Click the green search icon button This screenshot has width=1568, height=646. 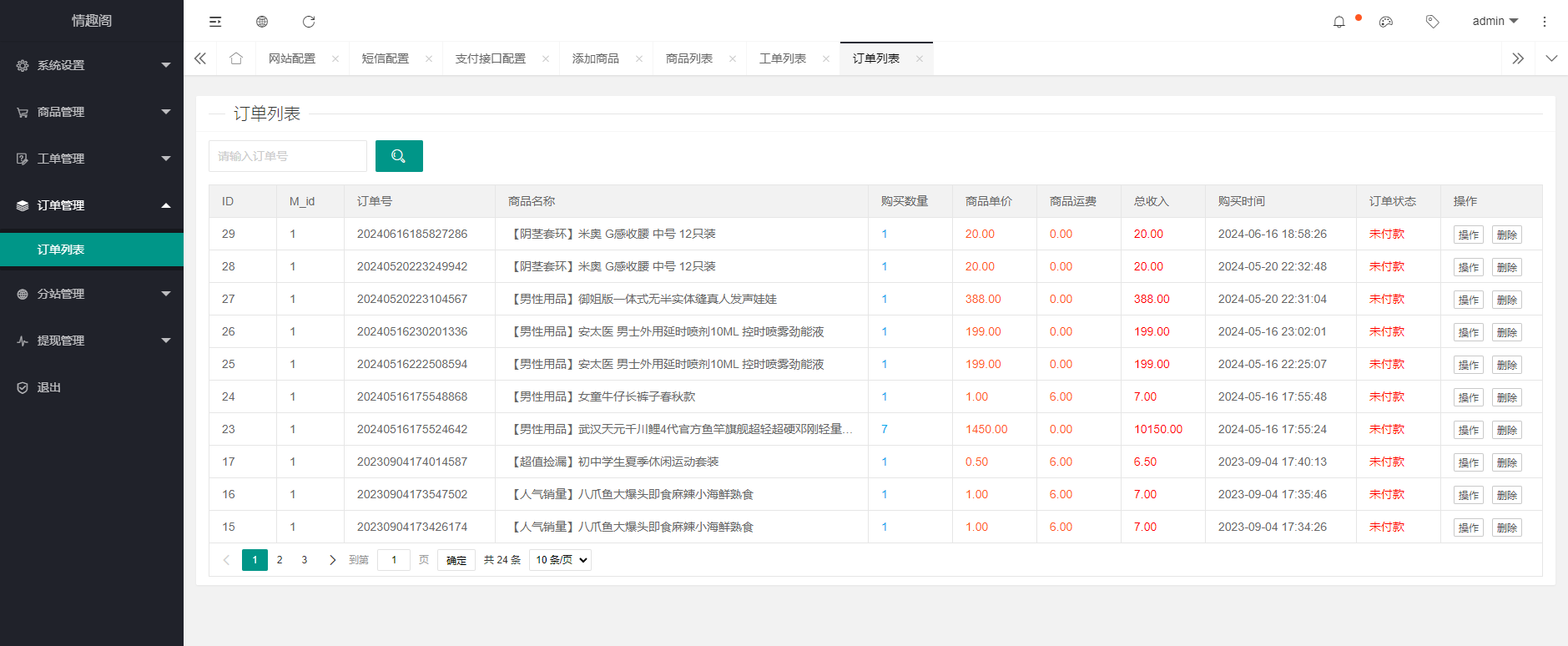click(399, 156)
